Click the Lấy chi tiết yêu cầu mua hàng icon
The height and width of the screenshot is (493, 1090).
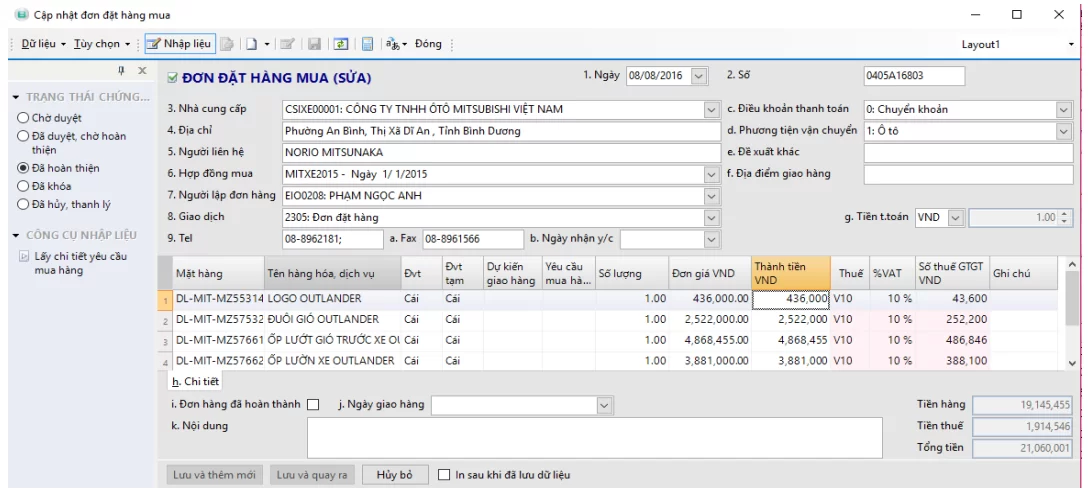(25, 257)
